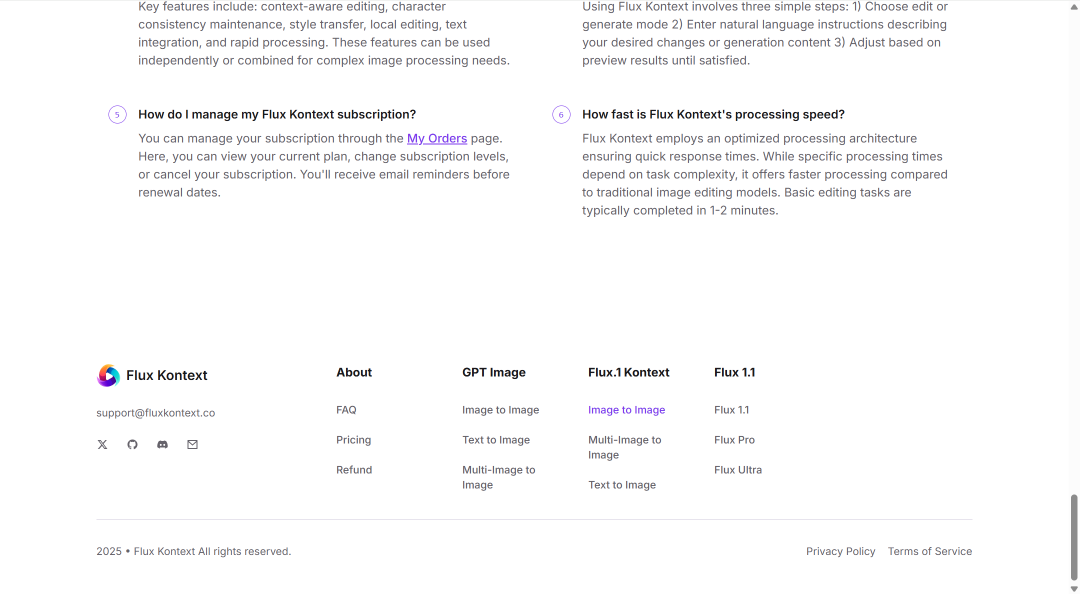Open the Pricing footer link
Image resolution: width=1080 pixels, height=594 pixels.
pyautogui.click(x=353, y=440)
